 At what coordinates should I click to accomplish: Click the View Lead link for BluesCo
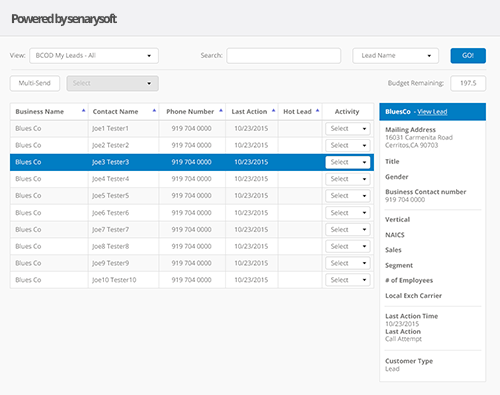[432, 112]
